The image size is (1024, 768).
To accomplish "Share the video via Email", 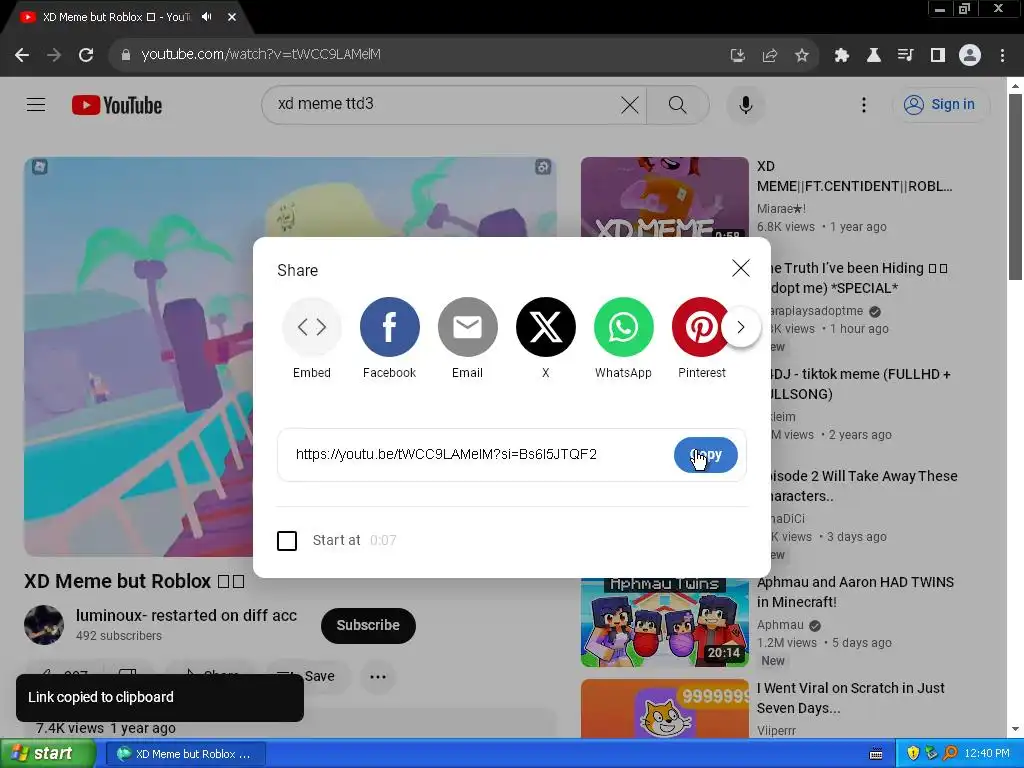I will (468, 327).
